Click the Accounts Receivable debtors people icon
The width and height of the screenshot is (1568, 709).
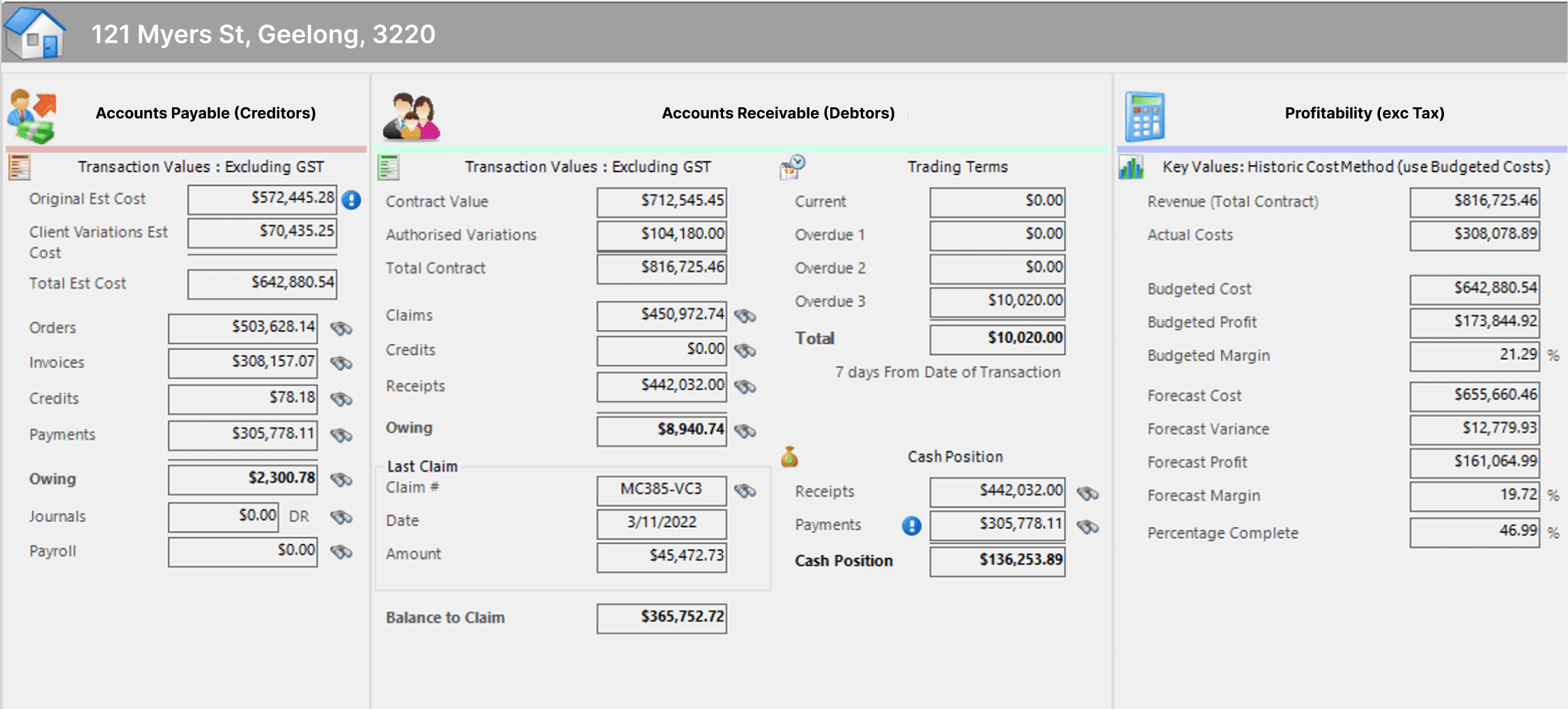click(411, 116)
